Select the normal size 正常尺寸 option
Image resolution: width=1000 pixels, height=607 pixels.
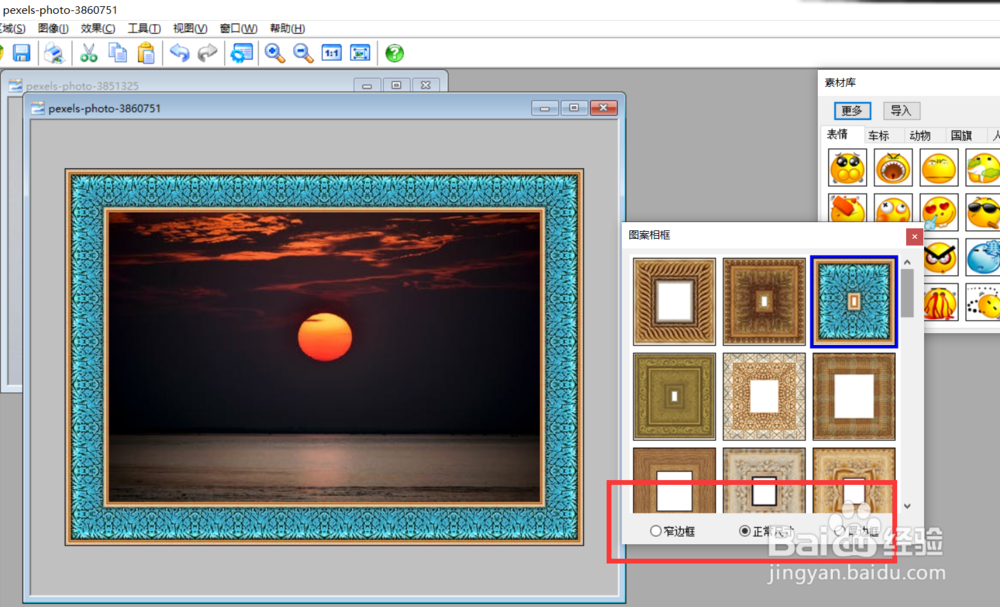click(767, 531)
